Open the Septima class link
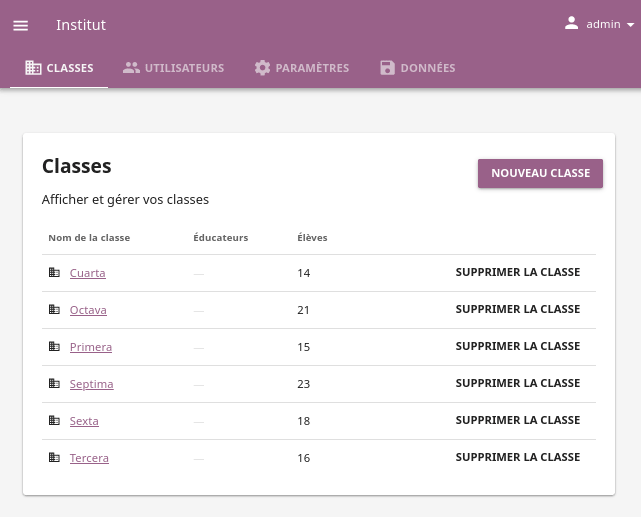 coord(92,384)
